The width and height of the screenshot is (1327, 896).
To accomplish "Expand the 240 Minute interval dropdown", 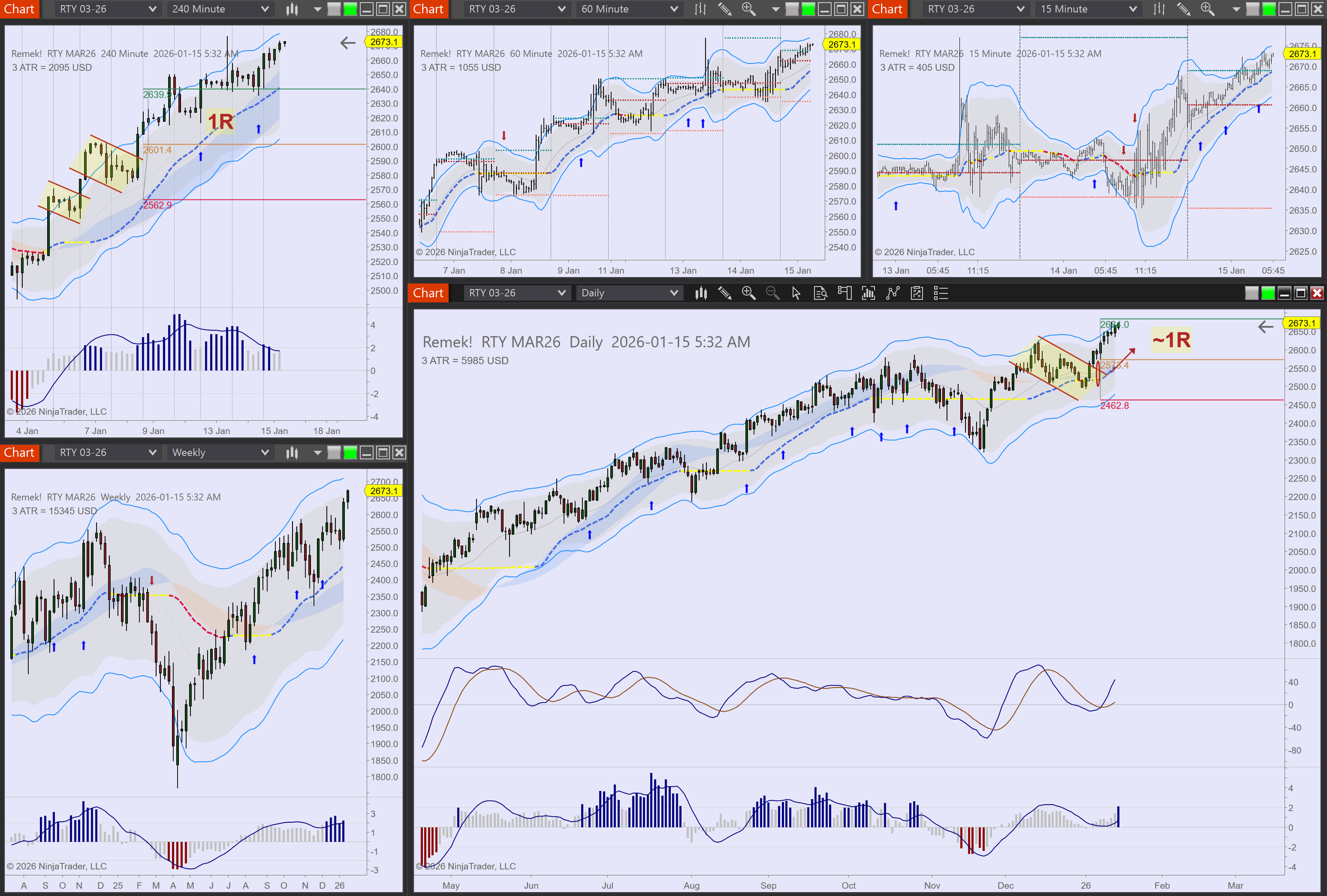I will click(264, 9).
